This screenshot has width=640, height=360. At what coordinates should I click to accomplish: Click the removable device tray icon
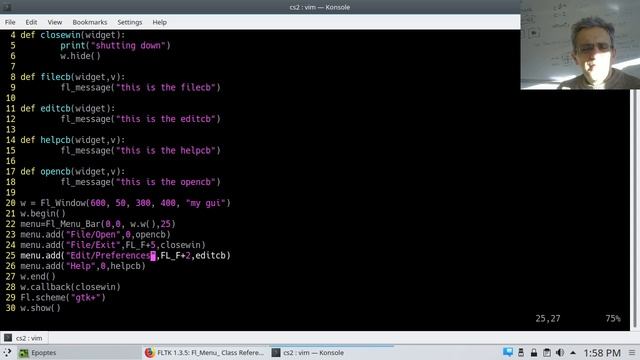521,352
